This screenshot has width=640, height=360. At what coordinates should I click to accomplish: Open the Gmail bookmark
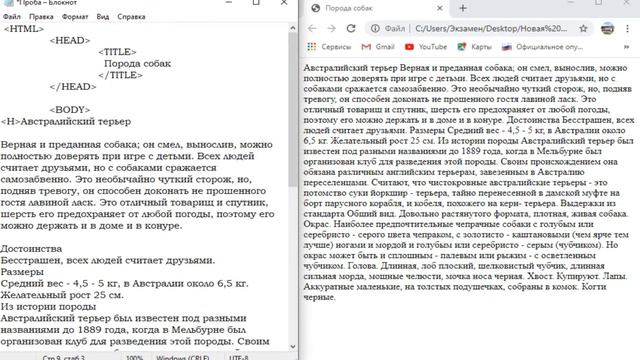(x=378, y=47)
